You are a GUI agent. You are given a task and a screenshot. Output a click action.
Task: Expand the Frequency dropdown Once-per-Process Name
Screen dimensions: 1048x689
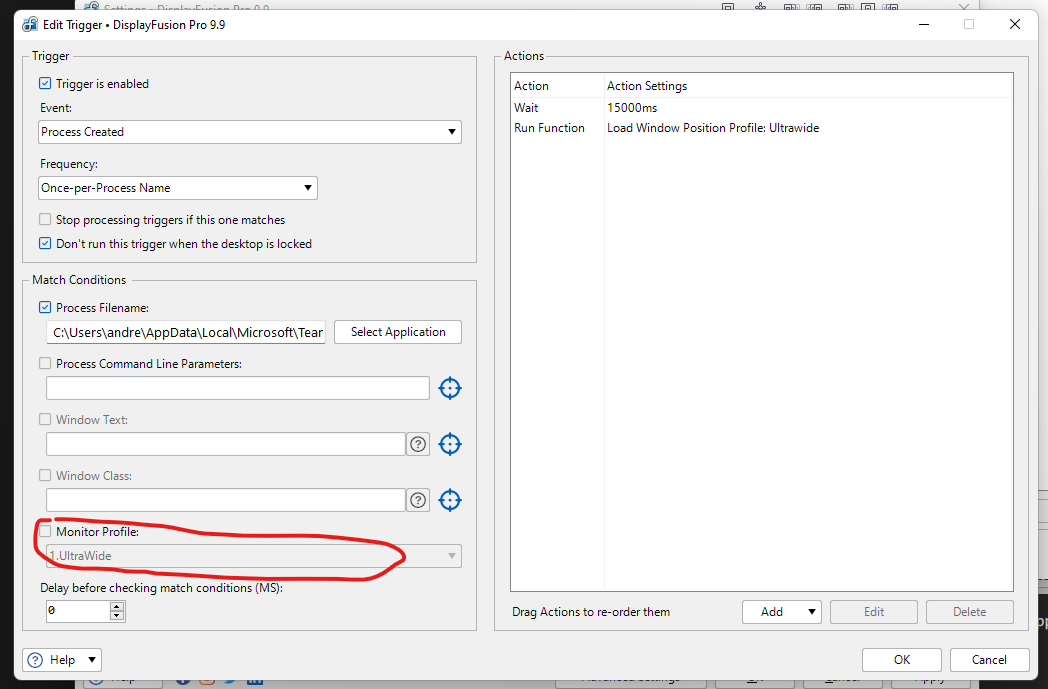[x=178, y=188]
